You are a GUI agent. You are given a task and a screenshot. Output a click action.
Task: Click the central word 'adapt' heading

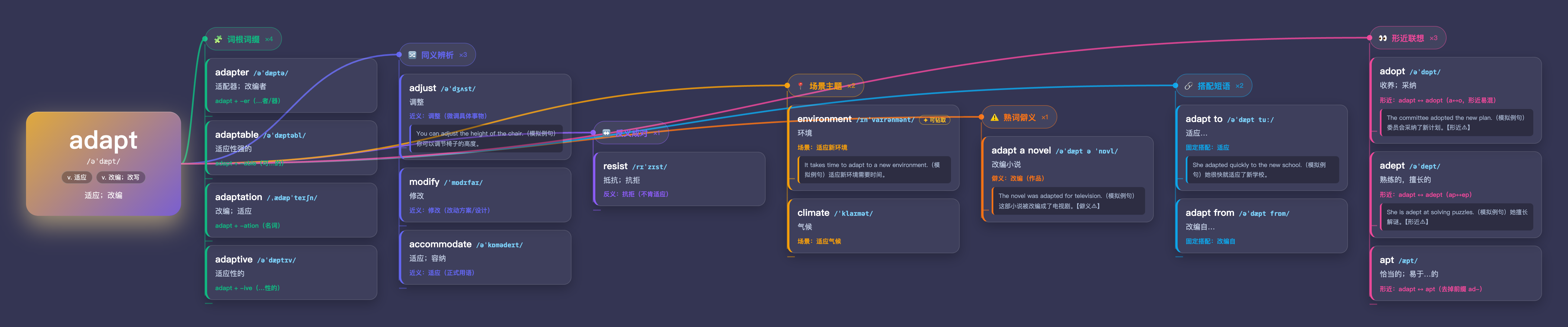104,140
